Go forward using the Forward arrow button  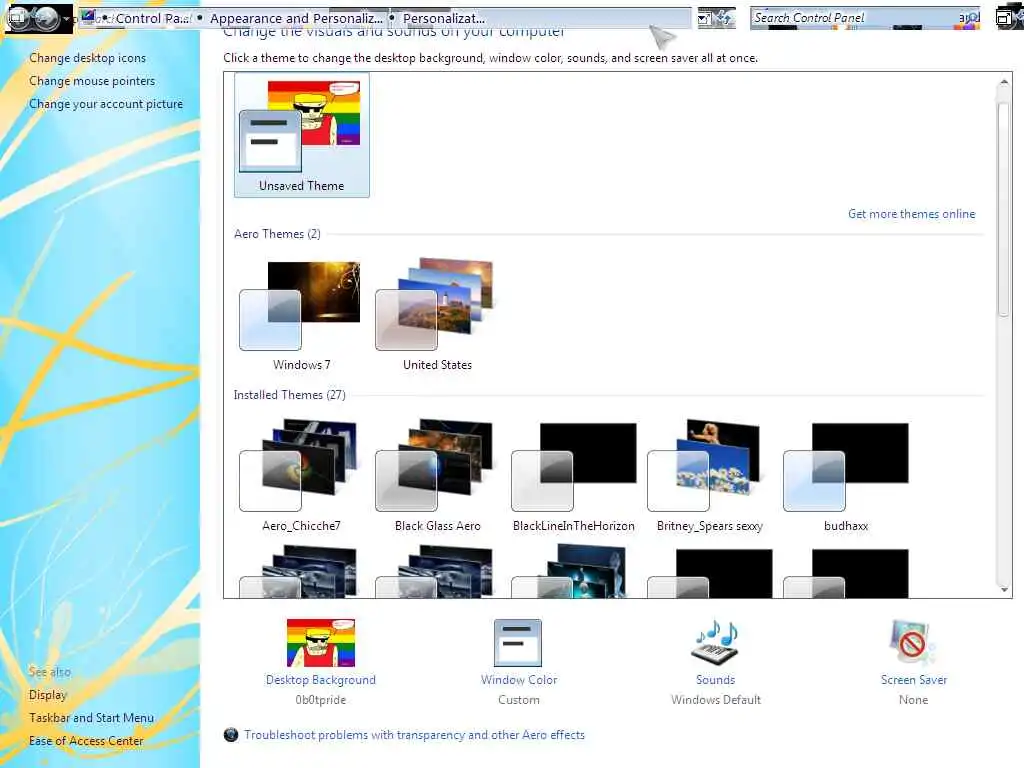[47, 18]
